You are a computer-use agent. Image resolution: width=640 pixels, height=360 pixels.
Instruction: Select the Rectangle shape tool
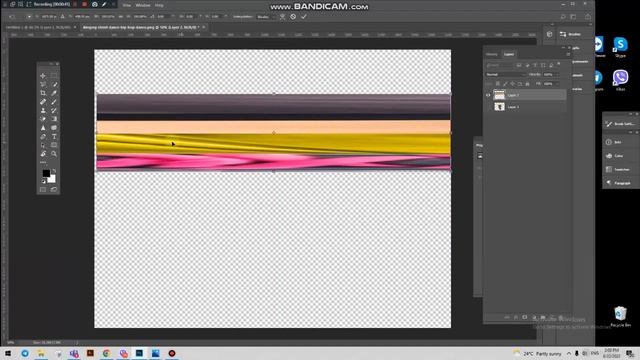(x=54, y=145)
